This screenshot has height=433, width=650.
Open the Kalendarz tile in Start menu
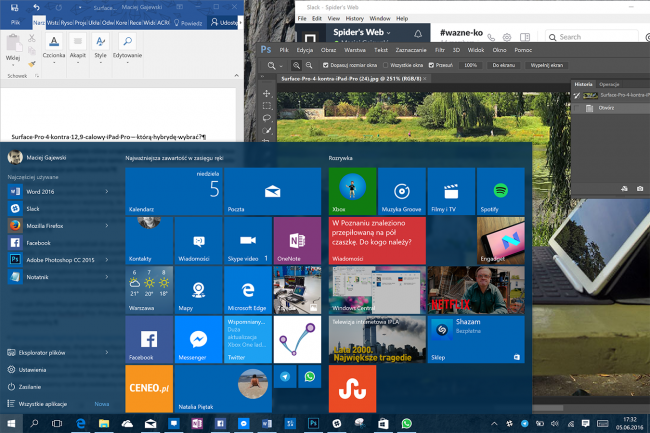coord(174,191)
